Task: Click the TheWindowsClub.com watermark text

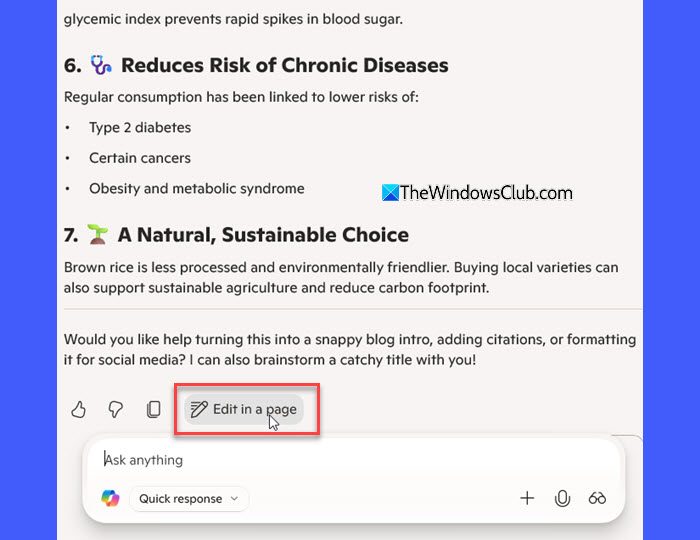Action: pos(486,193)
